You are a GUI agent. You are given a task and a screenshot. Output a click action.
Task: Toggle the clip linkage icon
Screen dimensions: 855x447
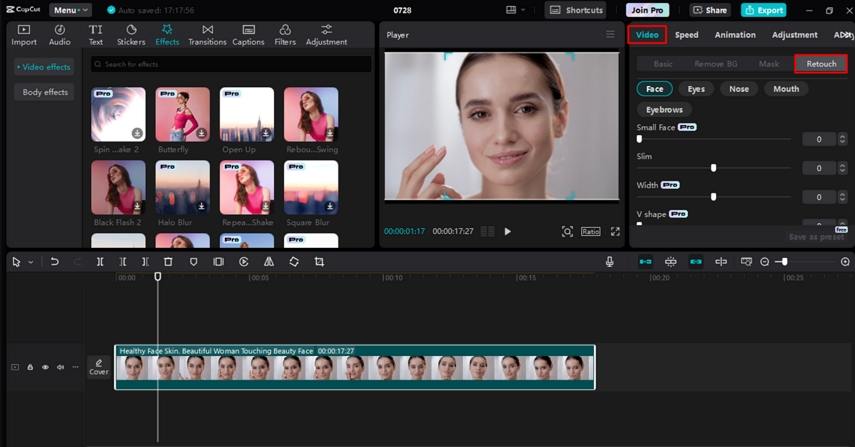pyautogui.click(x=696, y=262)
